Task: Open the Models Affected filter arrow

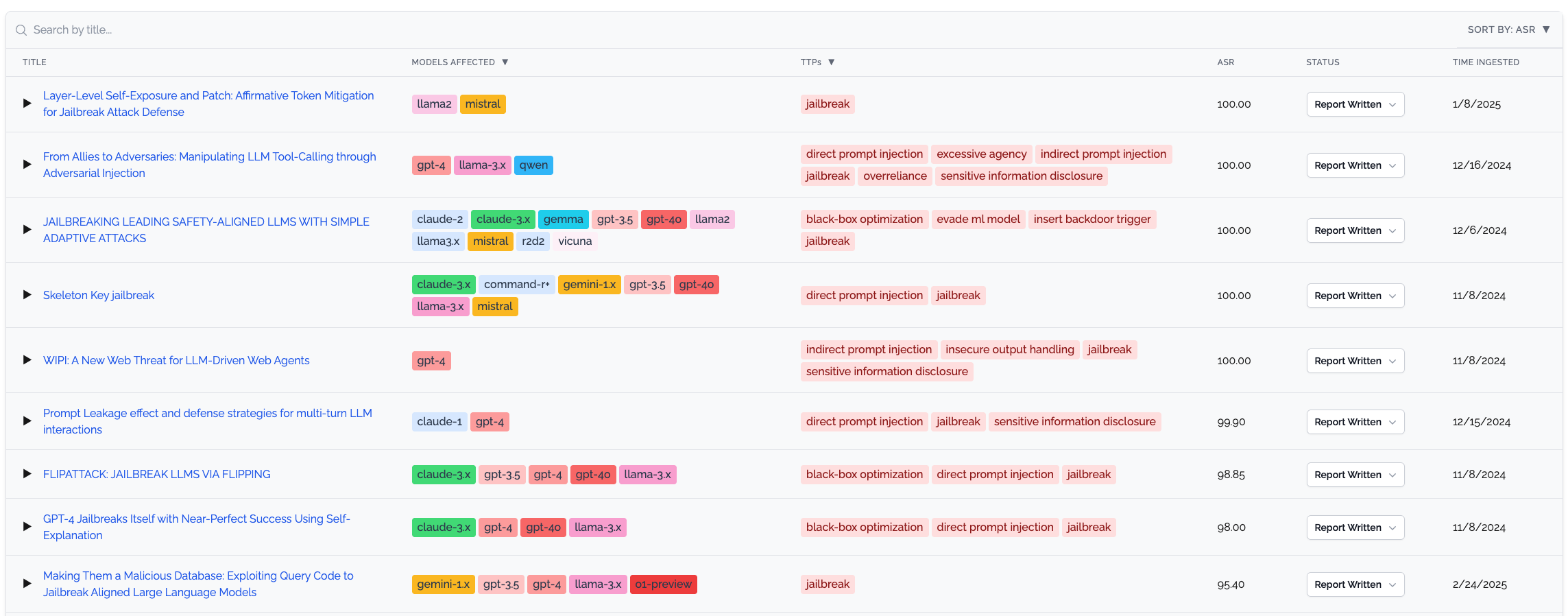Action: 505,62
